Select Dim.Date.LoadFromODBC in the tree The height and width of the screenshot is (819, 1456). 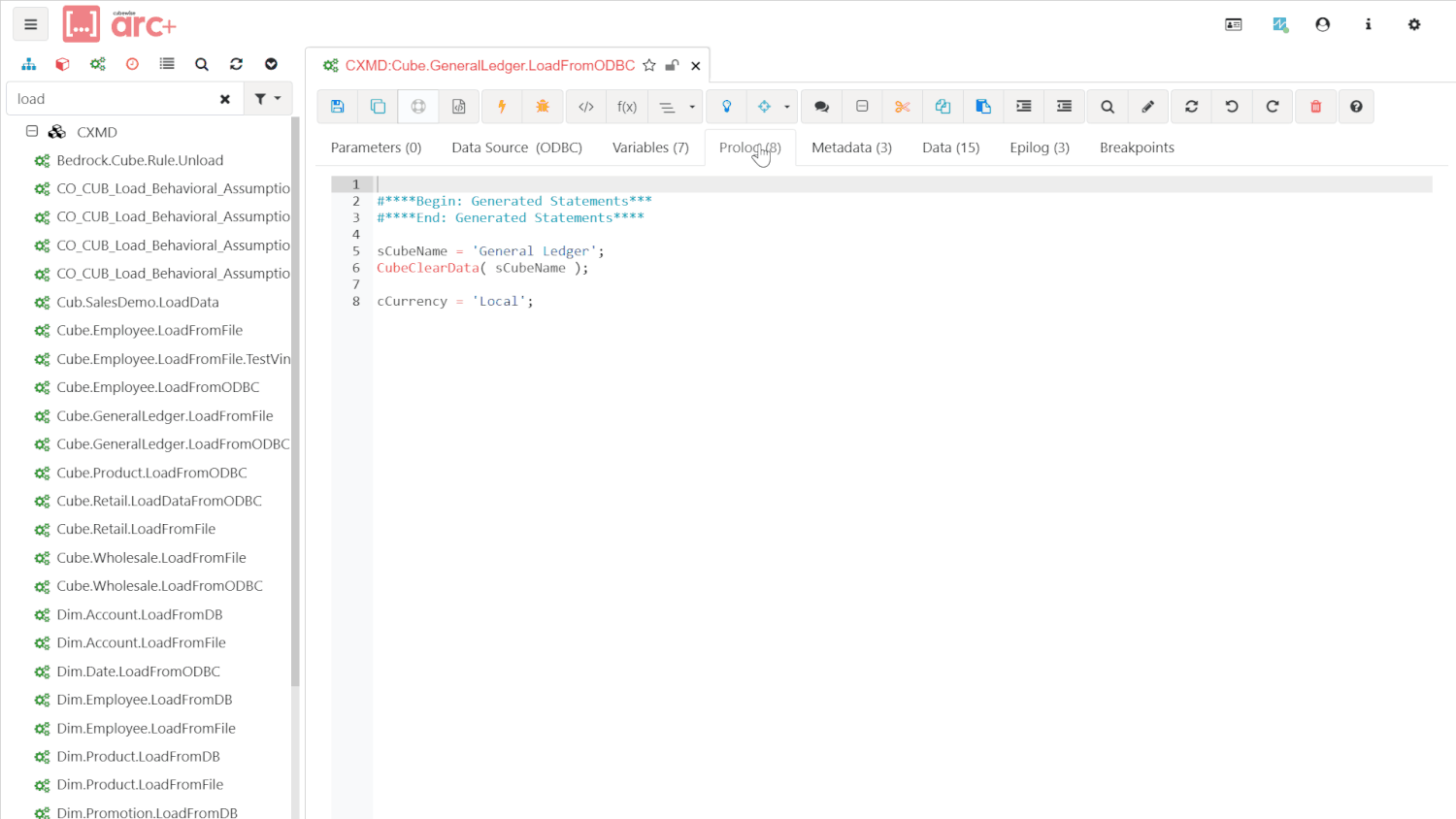tap(139, 672)
